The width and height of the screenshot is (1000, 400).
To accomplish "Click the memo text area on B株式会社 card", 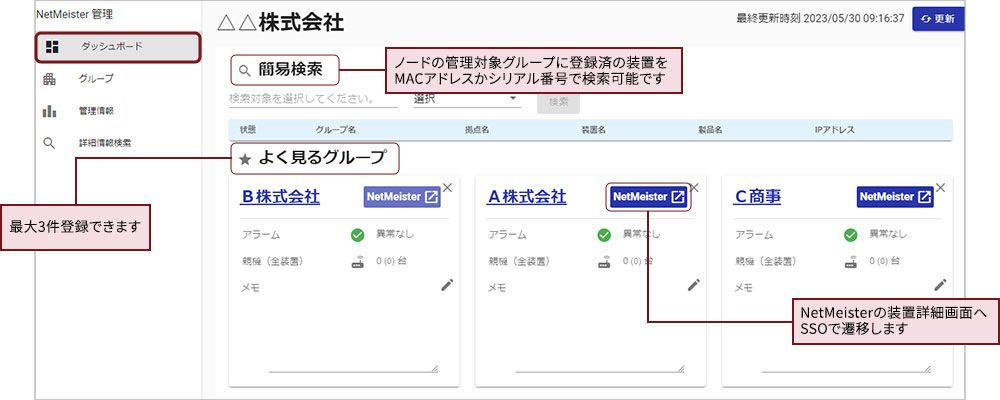I will coord(354,333).
